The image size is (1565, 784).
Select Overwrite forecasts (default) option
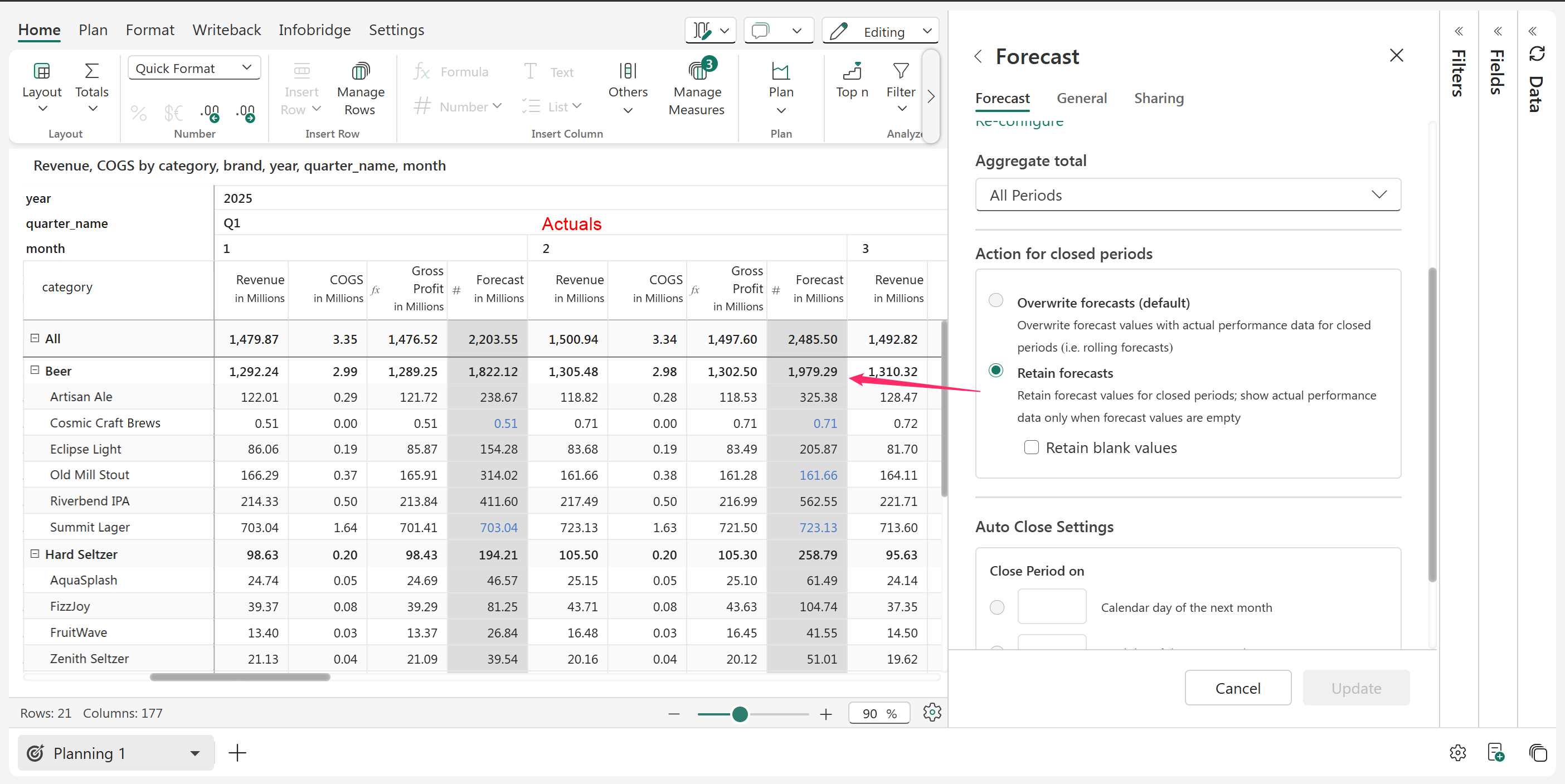[996, 300]
